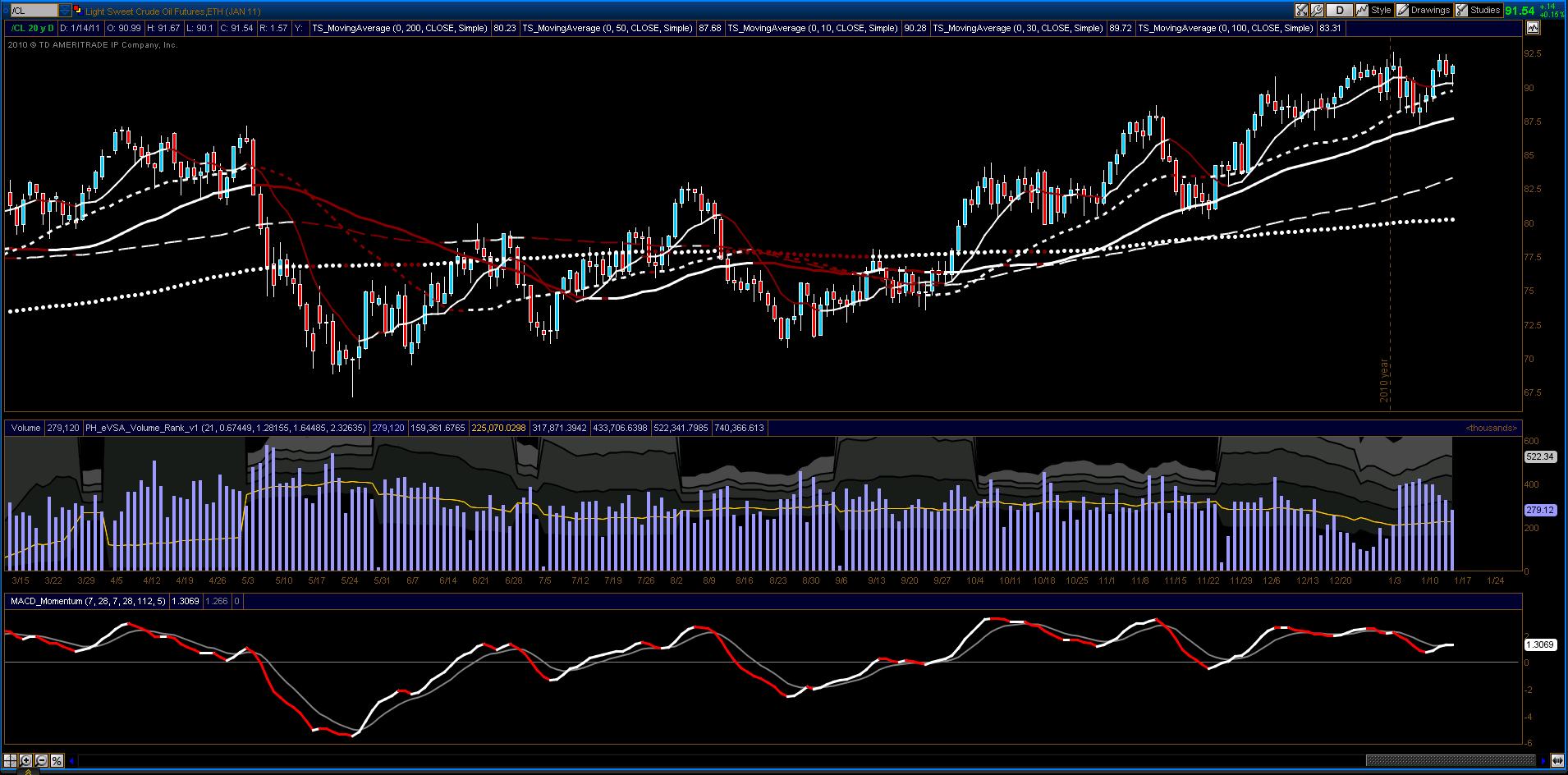
Task: Click the /CL symbol input field
Action: tap(33, 11)
